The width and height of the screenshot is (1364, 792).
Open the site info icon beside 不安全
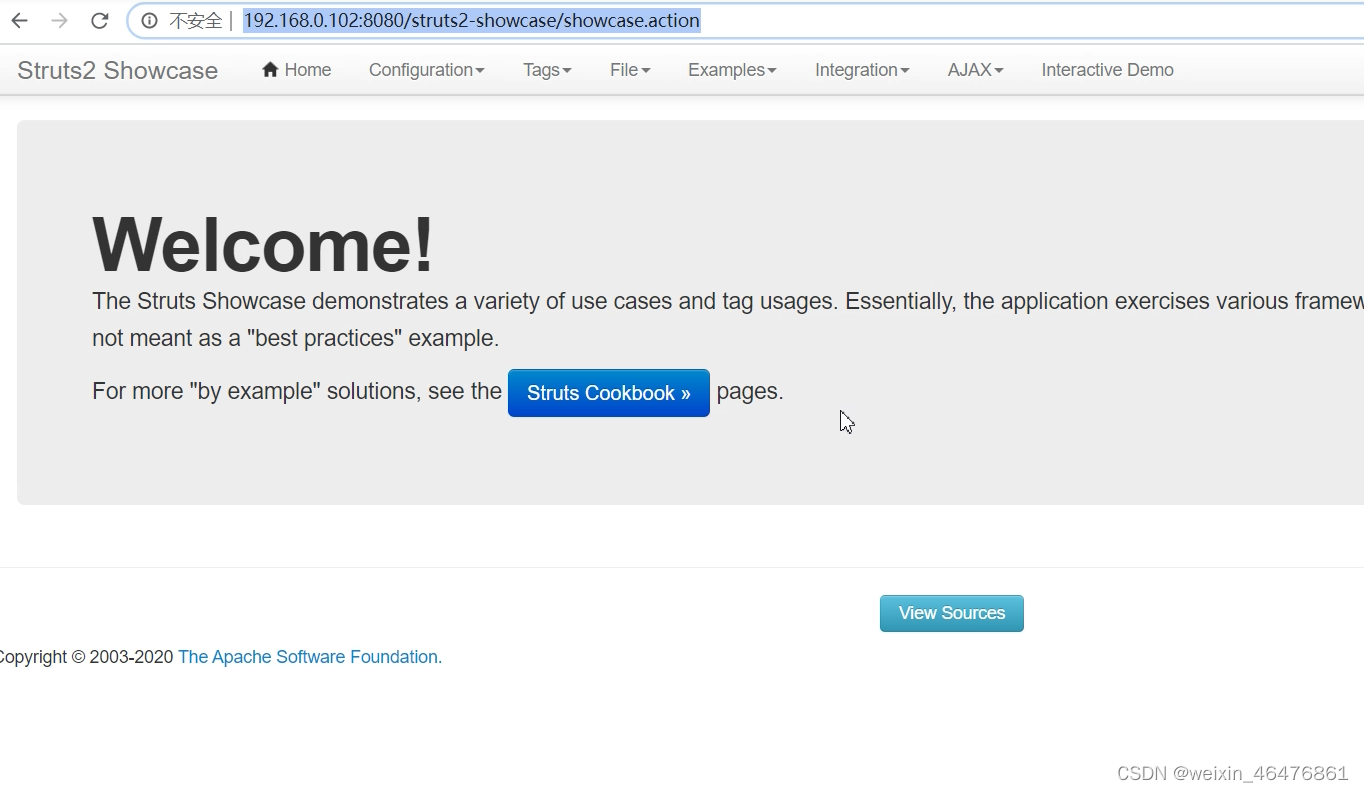[149, 21]
